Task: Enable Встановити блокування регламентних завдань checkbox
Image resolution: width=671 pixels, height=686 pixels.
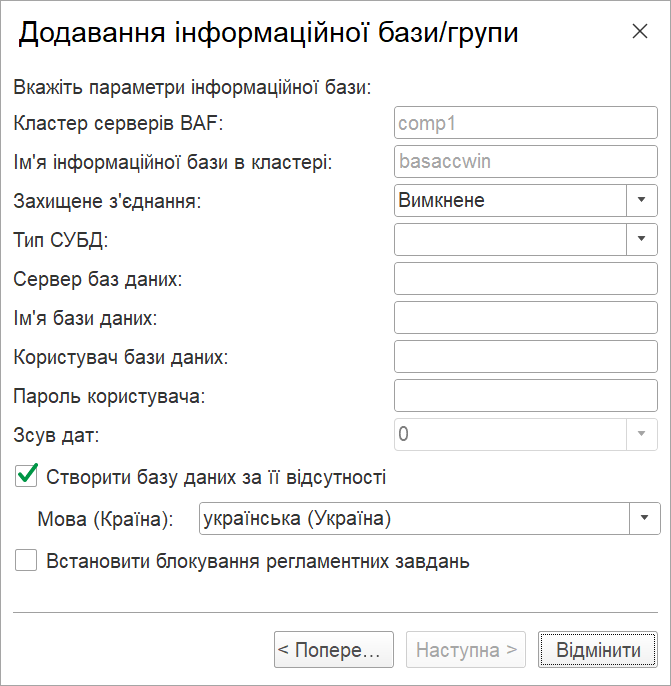Action: coord(26,560)
